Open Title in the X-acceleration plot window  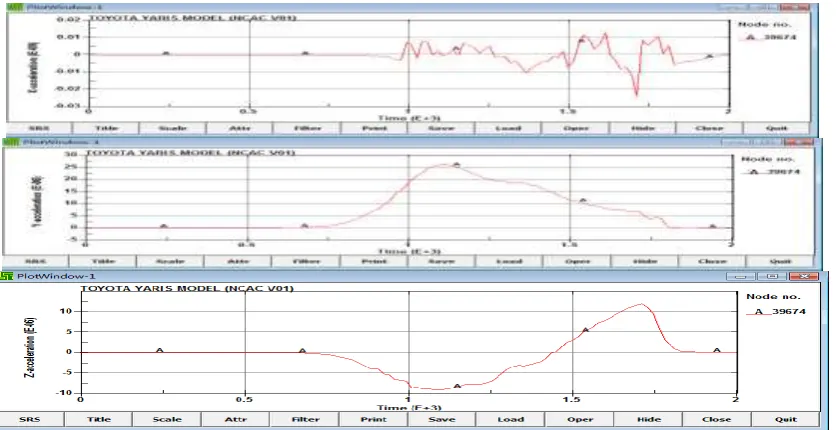pyautogui.click(x=106, y=128)
